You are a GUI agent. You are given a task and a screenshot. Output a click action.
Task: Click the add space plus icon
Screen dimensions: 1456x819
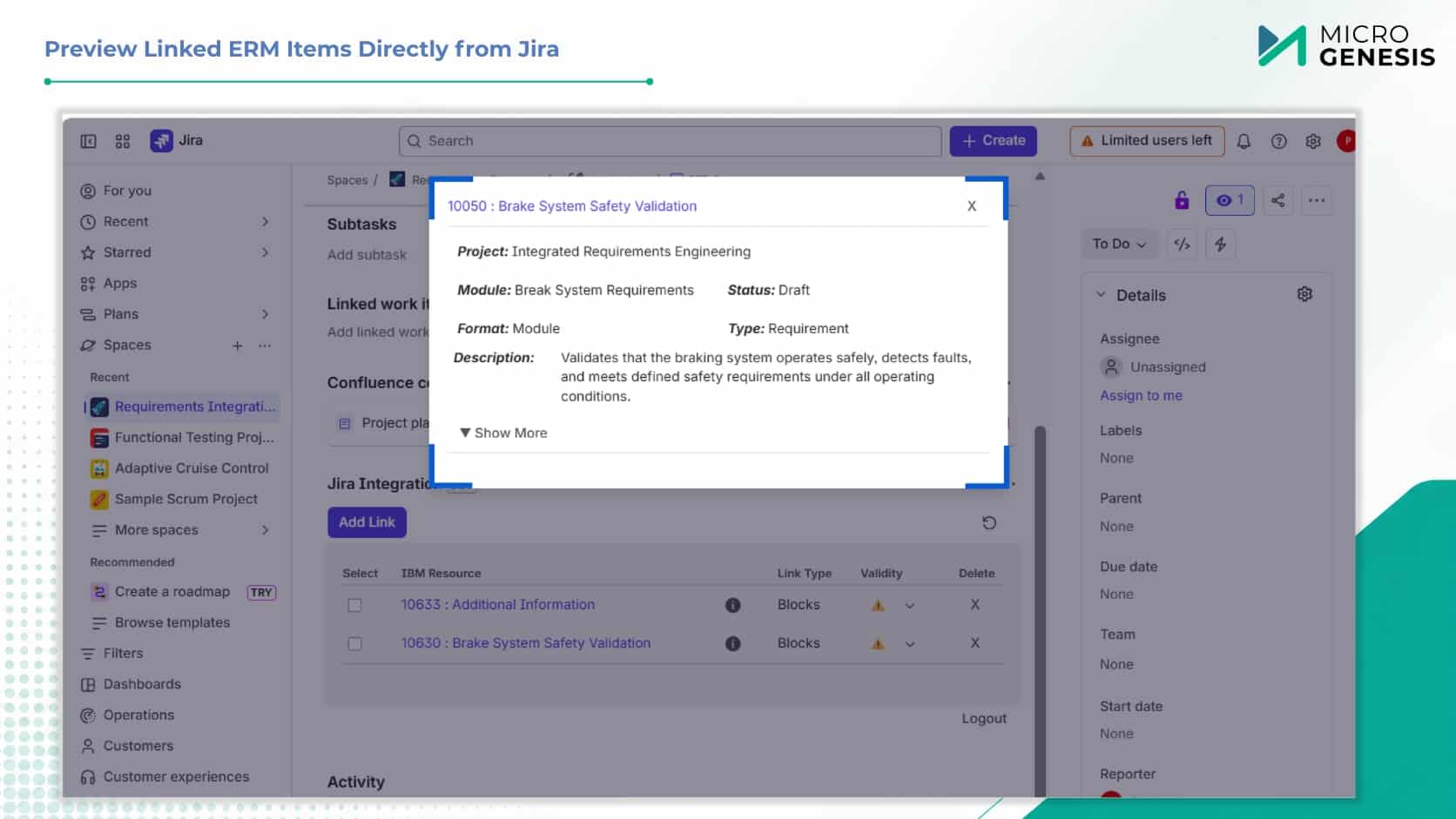[x=237, y=346]
